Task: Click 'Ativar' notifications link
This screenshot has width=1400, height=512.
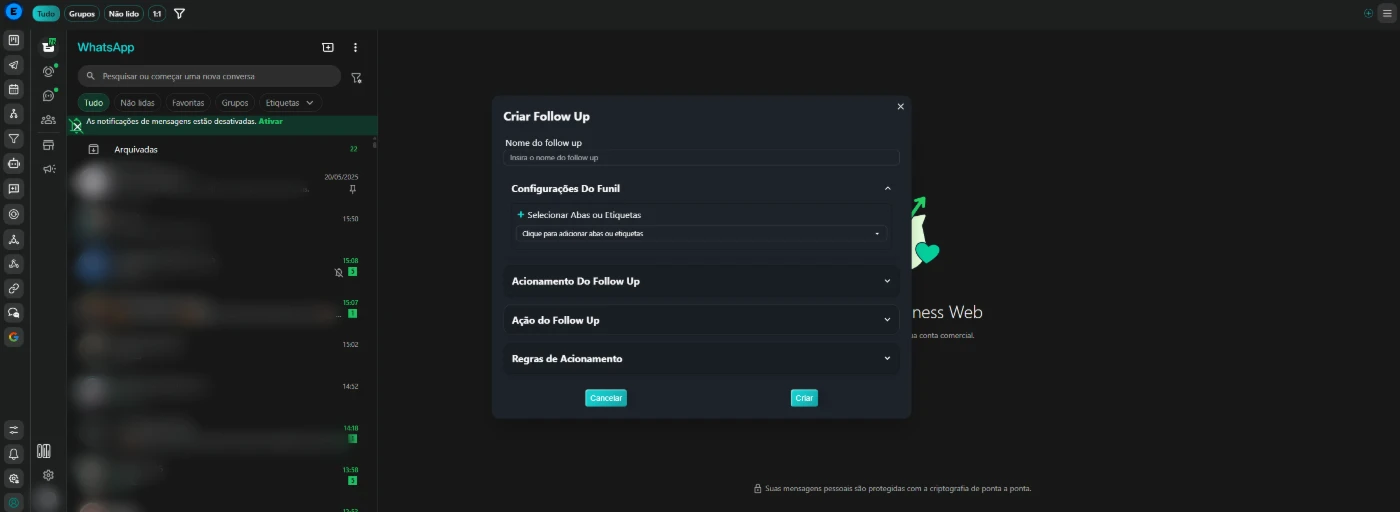Action: (271, 121)
